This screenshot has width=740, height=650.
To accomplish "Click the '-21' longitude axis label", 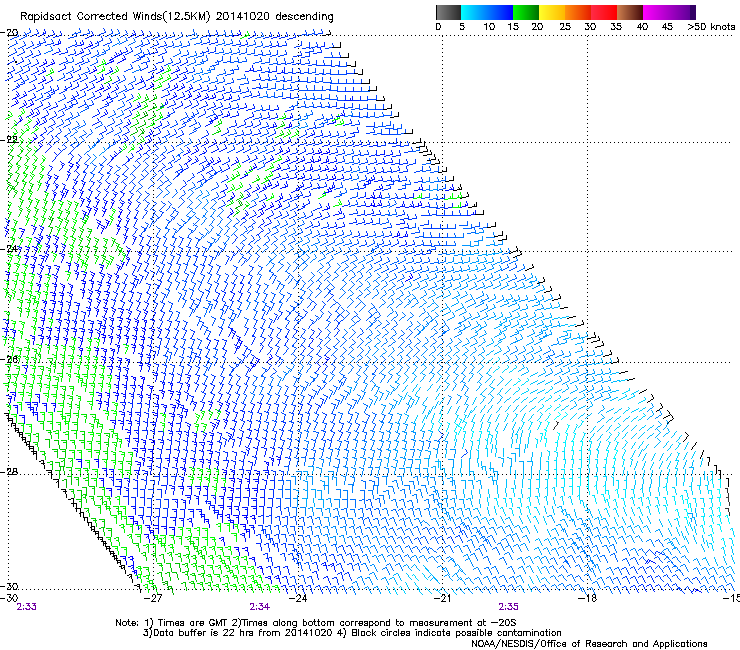I will (x=442, y=598).
